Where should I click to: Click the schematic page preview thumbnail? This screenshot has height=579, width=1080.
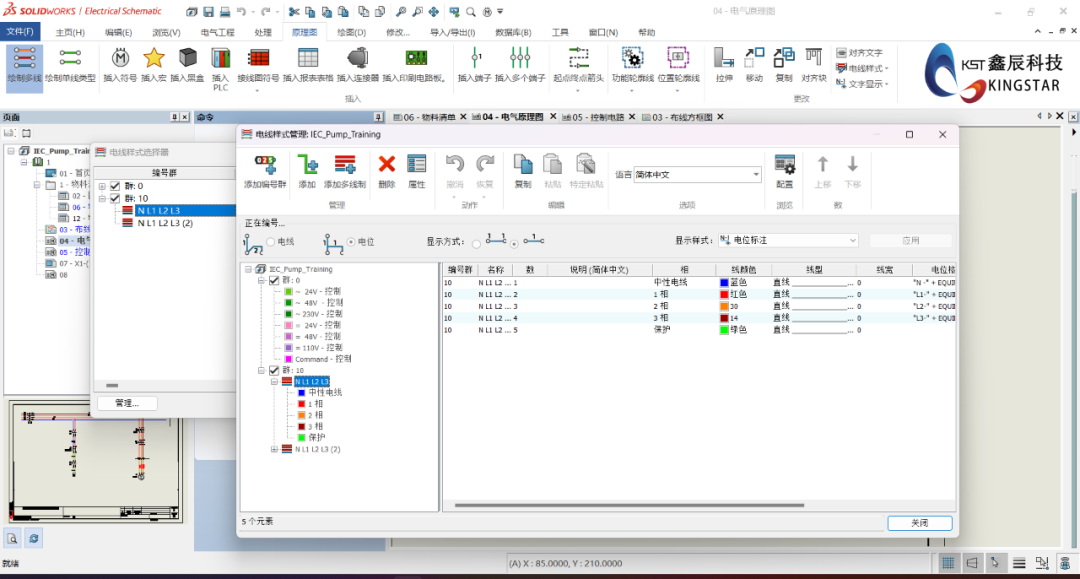96,463
